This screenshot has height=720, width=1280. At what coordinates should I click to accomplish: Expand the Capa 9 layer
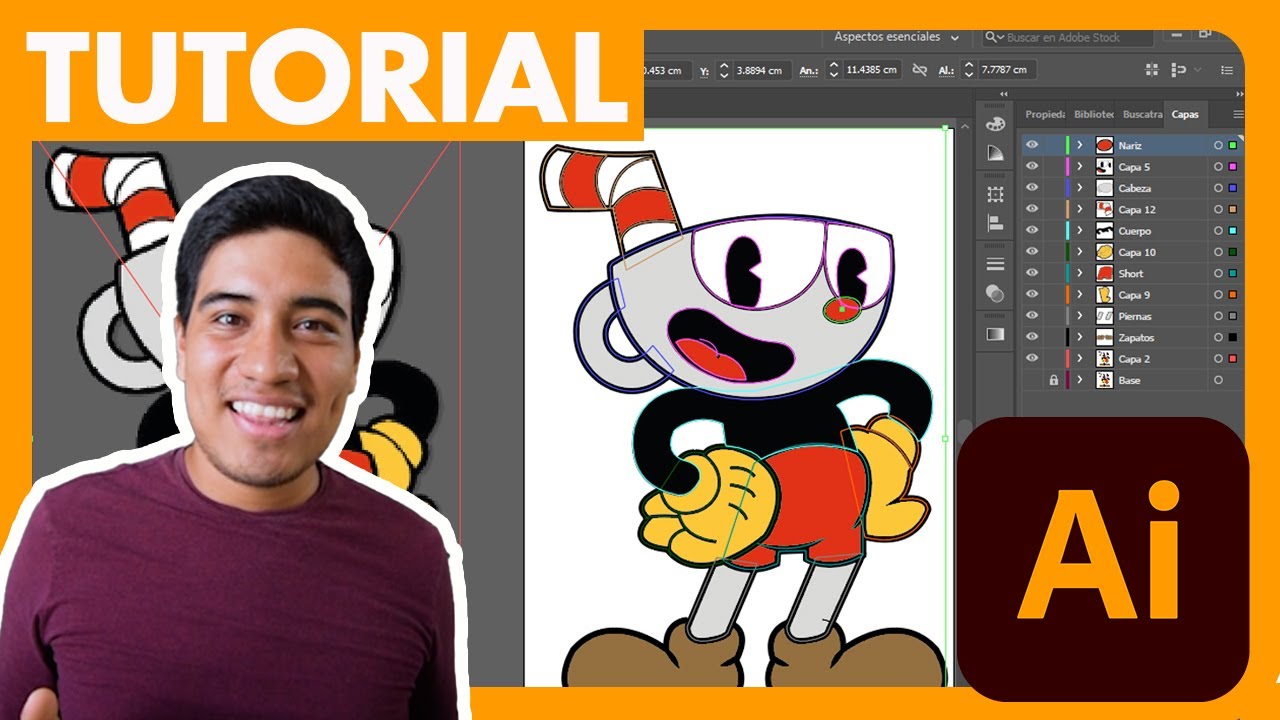(x=1080, y=295)
